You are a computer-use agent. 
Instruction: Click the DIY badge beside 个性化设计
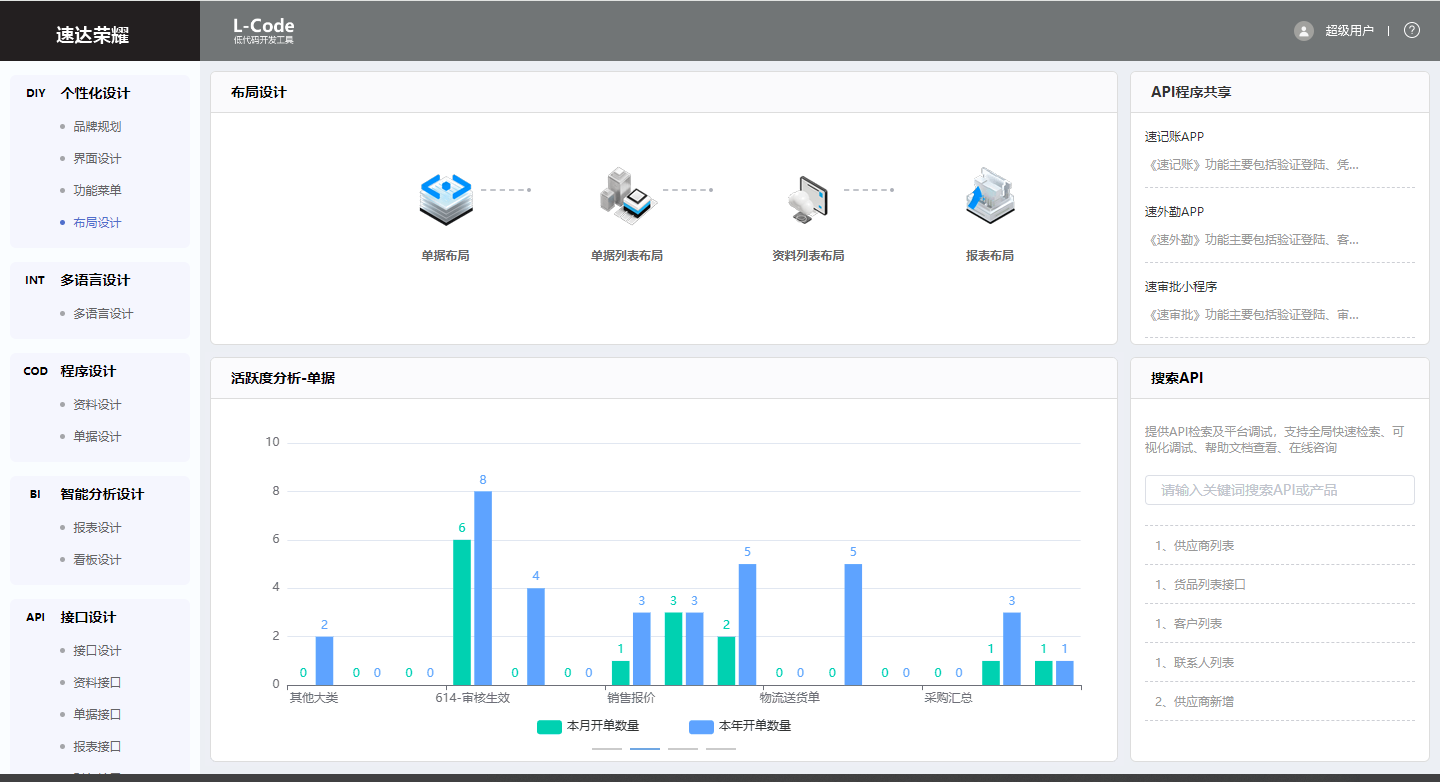click(x=36, y=93)
